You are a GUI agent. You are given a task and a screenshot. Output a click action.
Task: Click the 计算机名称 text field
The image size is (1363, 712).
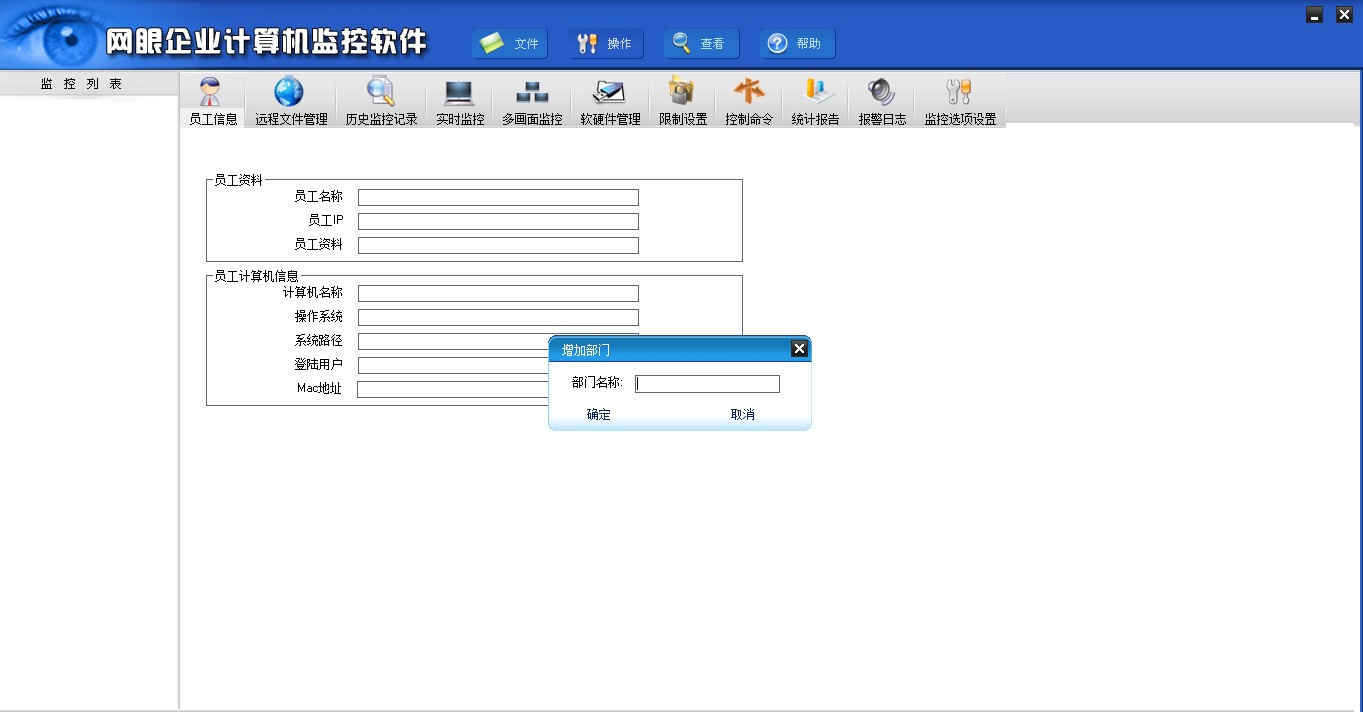point(498,293)
